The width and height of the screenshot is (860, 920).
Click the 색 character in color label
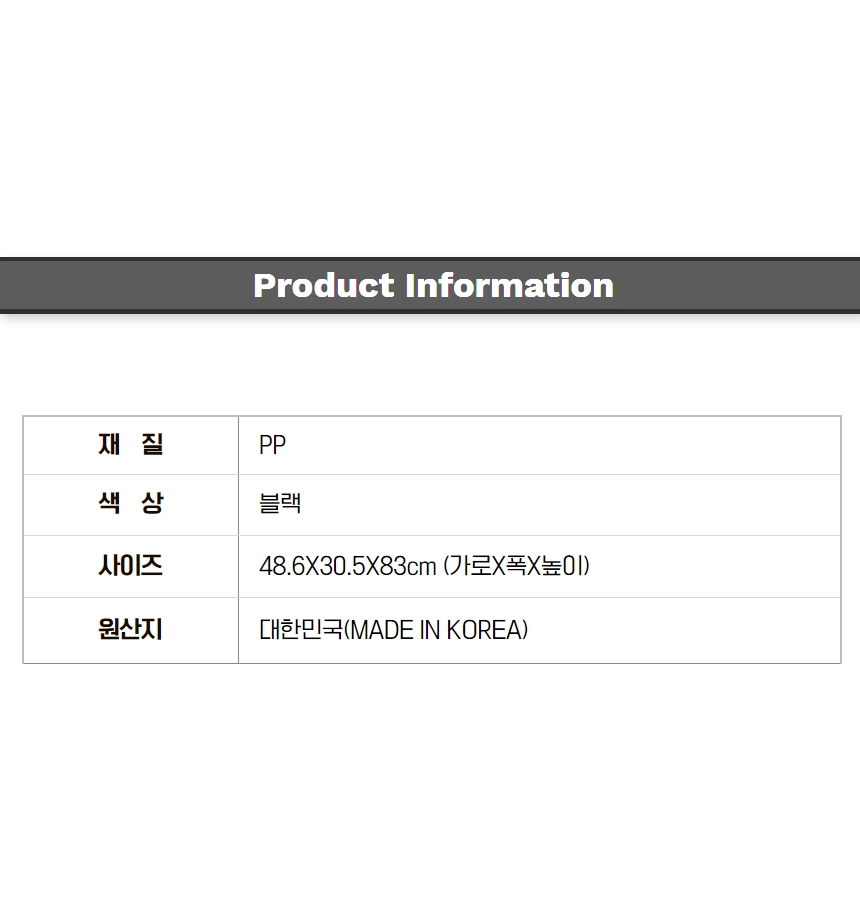(x=109, y=503)
